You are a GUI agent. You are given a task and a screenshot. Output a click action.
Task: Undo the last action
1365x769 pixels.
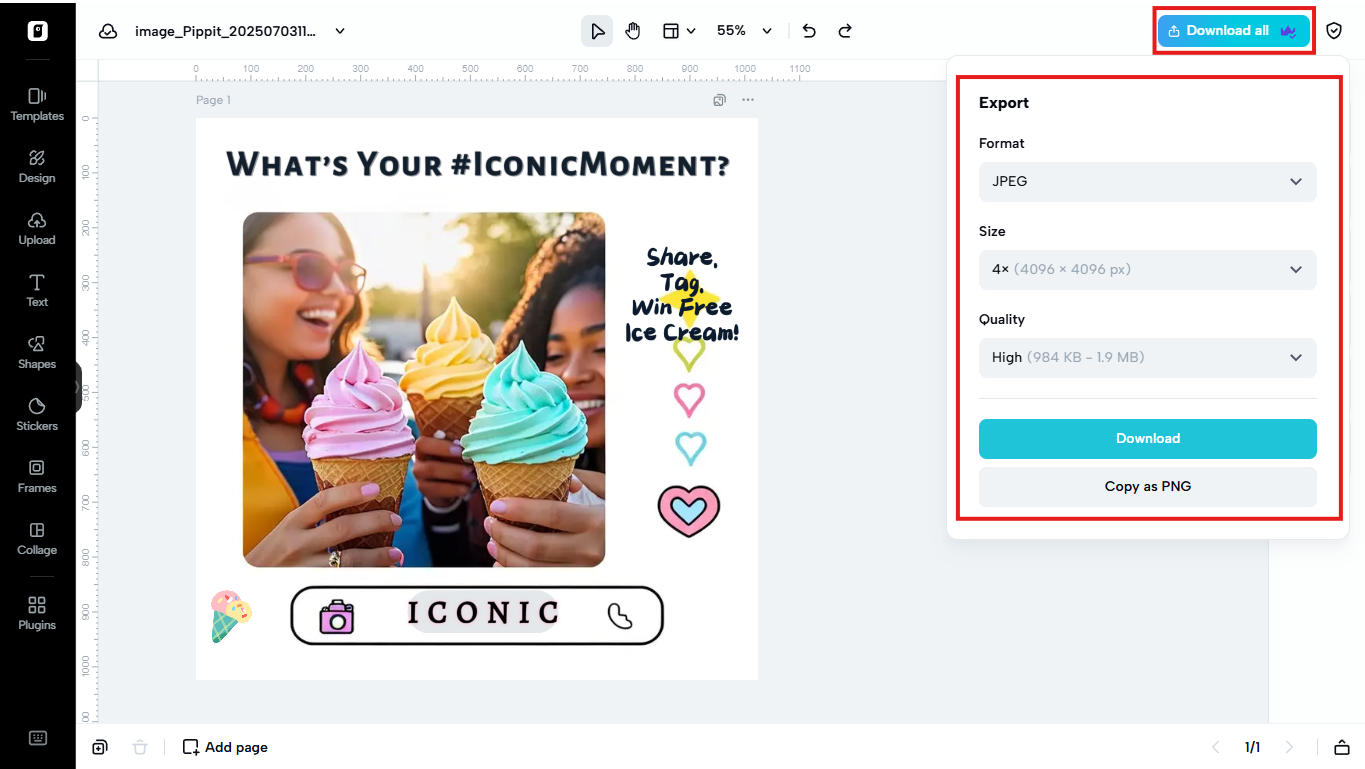[809, 31]
